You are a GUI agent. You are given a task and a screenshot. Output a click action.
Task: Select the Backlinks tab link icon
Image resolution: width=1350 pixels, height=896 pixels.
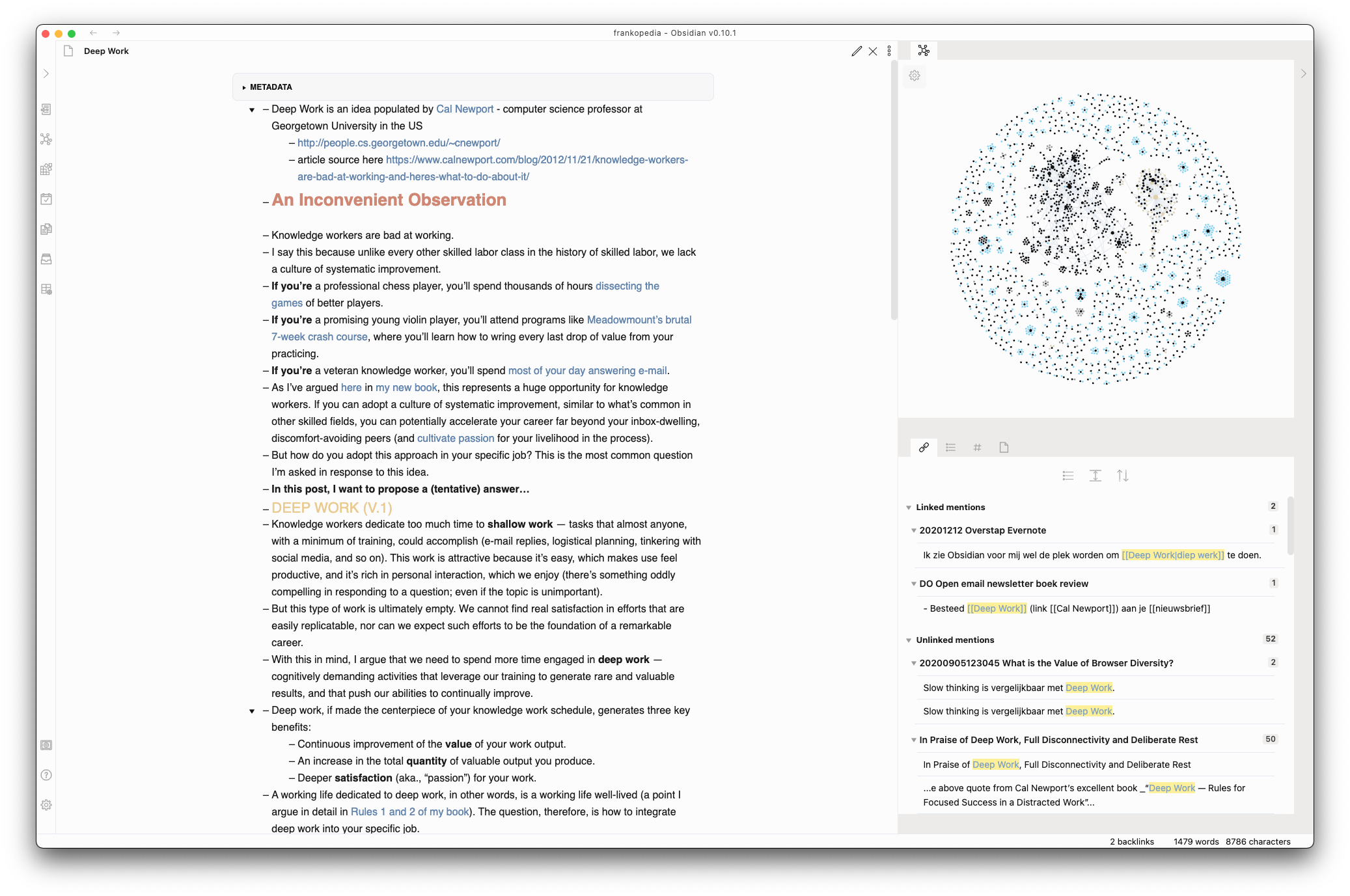(x=924, y=448)
